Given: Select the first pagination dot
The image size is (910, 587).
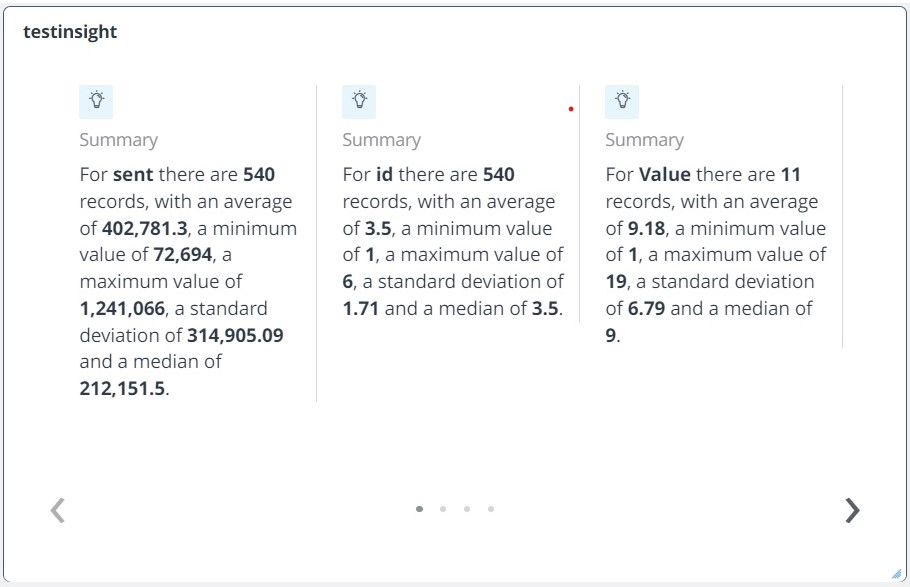Looking at the screenshot, I should tap(419, 509).
